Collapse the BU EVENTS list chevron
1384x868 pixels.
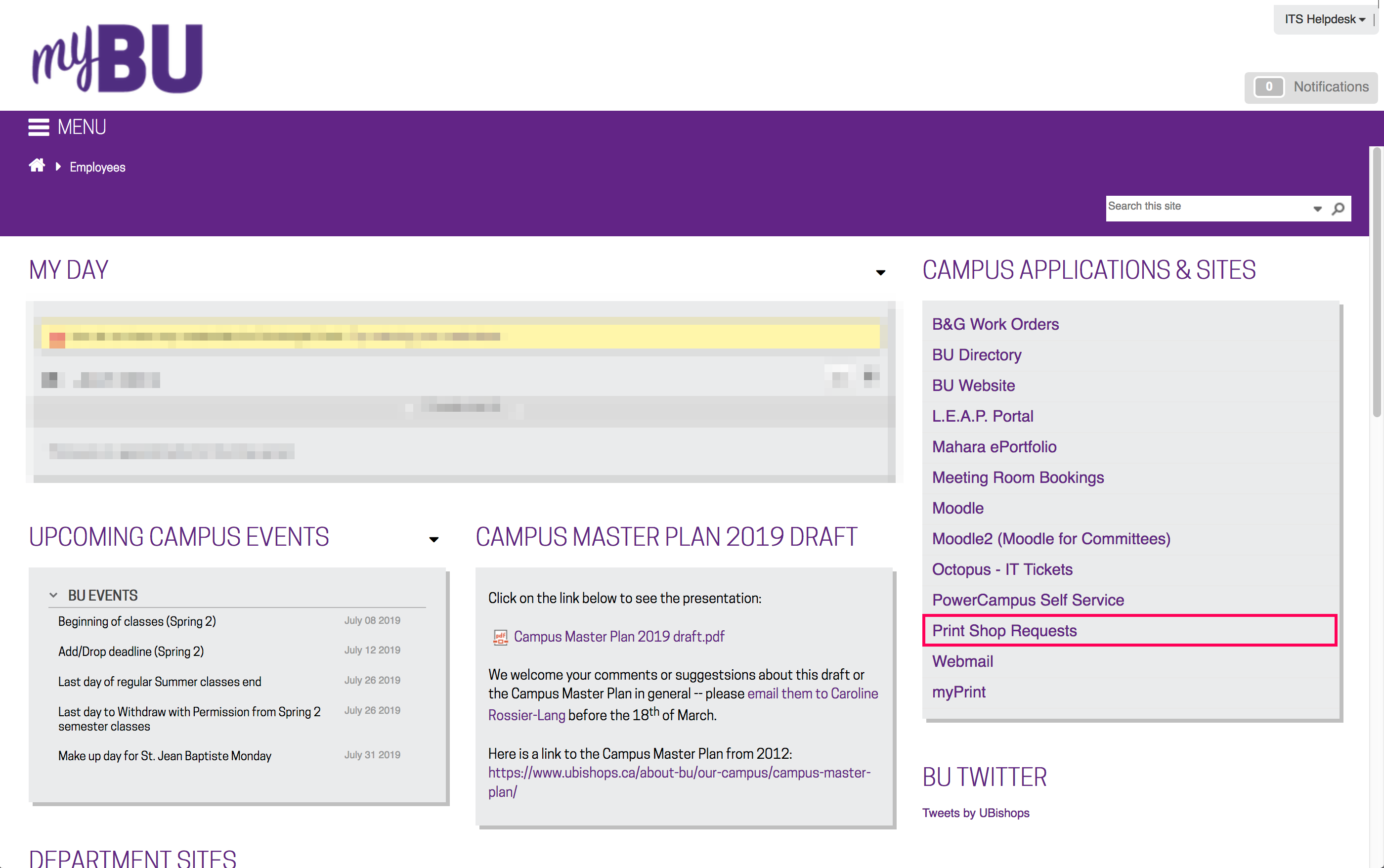click(53, 595)
